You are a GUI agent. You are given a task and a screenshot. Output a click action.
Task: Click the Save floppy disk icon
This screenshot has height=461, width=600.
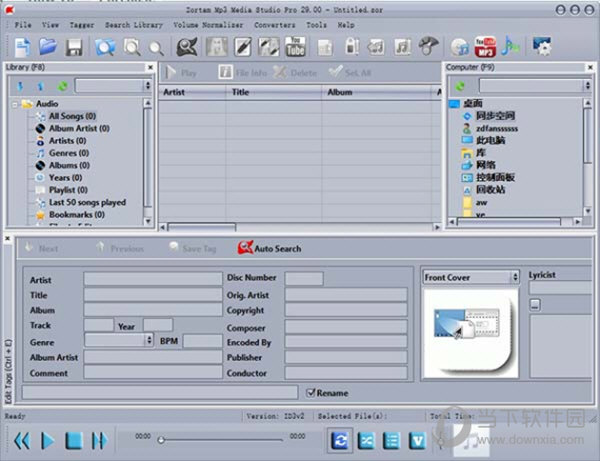(x=74, y=46)
